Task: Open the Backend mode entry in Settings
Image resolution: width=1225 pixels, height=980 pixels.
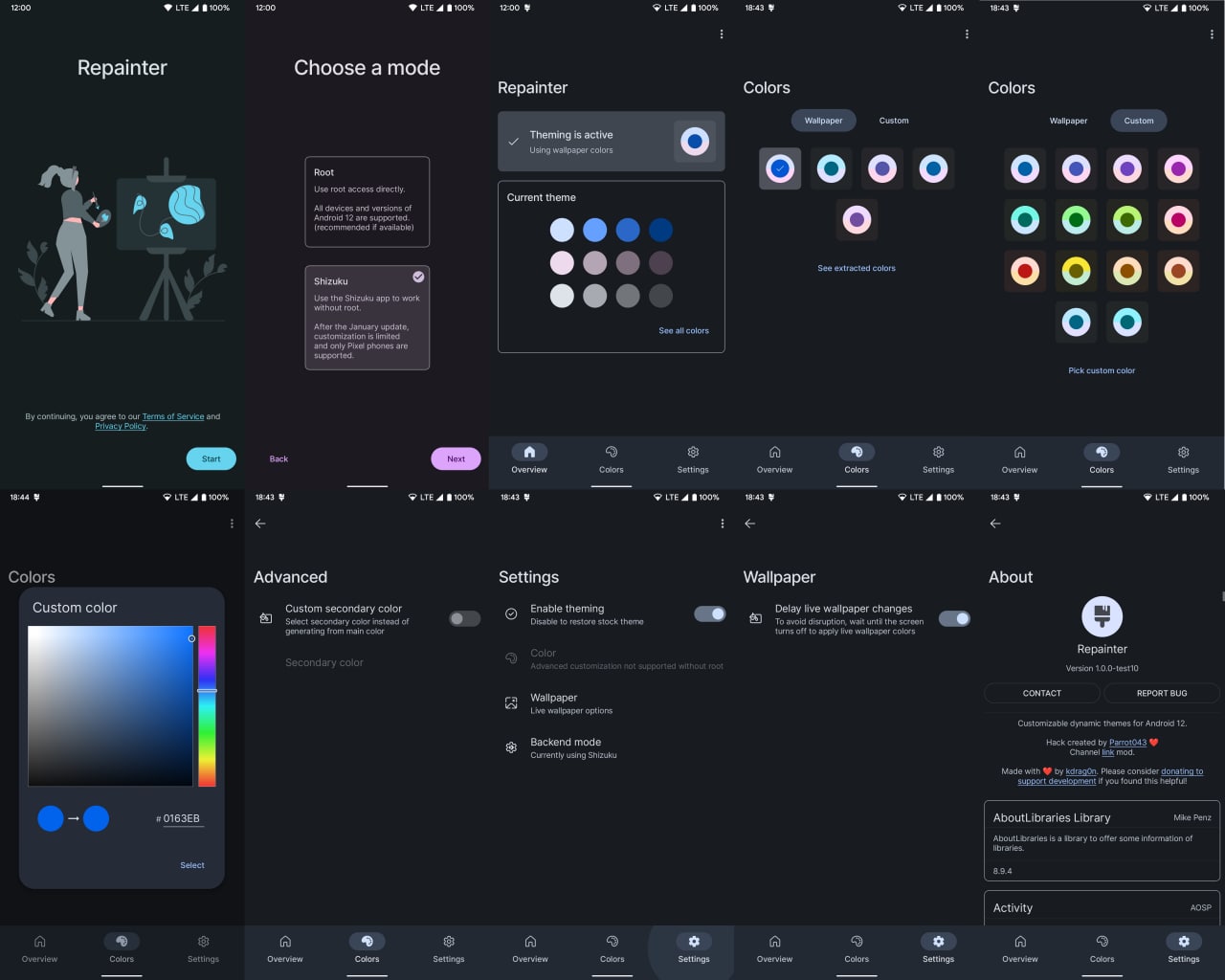Action: pos(612,748)
